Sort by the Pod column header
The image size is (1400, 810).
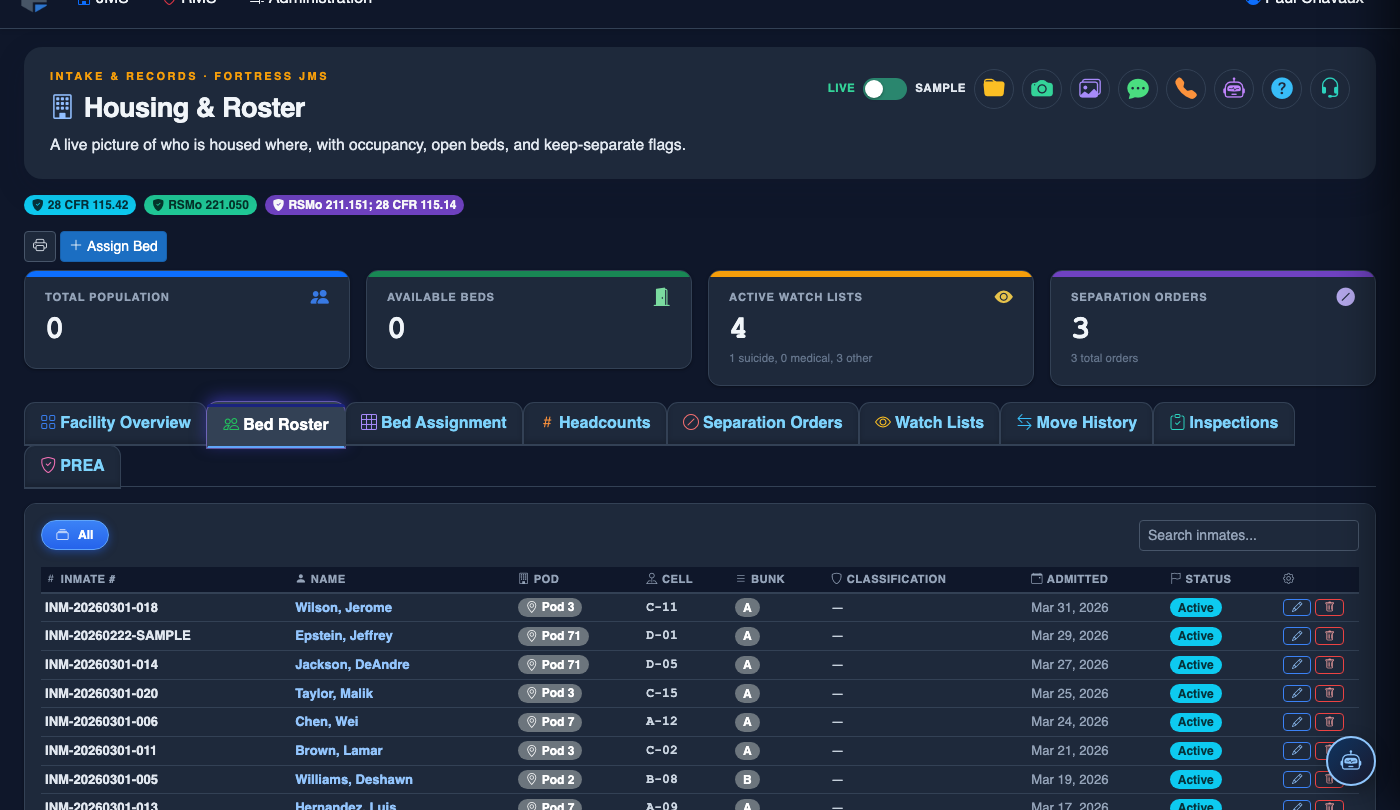click(538, 579)
